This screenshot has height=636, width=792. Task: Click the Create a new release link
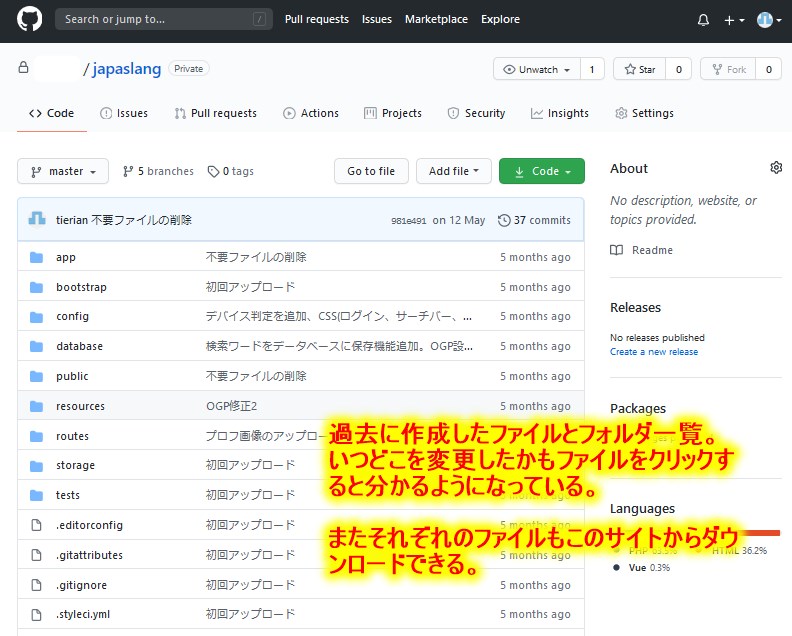654,352
